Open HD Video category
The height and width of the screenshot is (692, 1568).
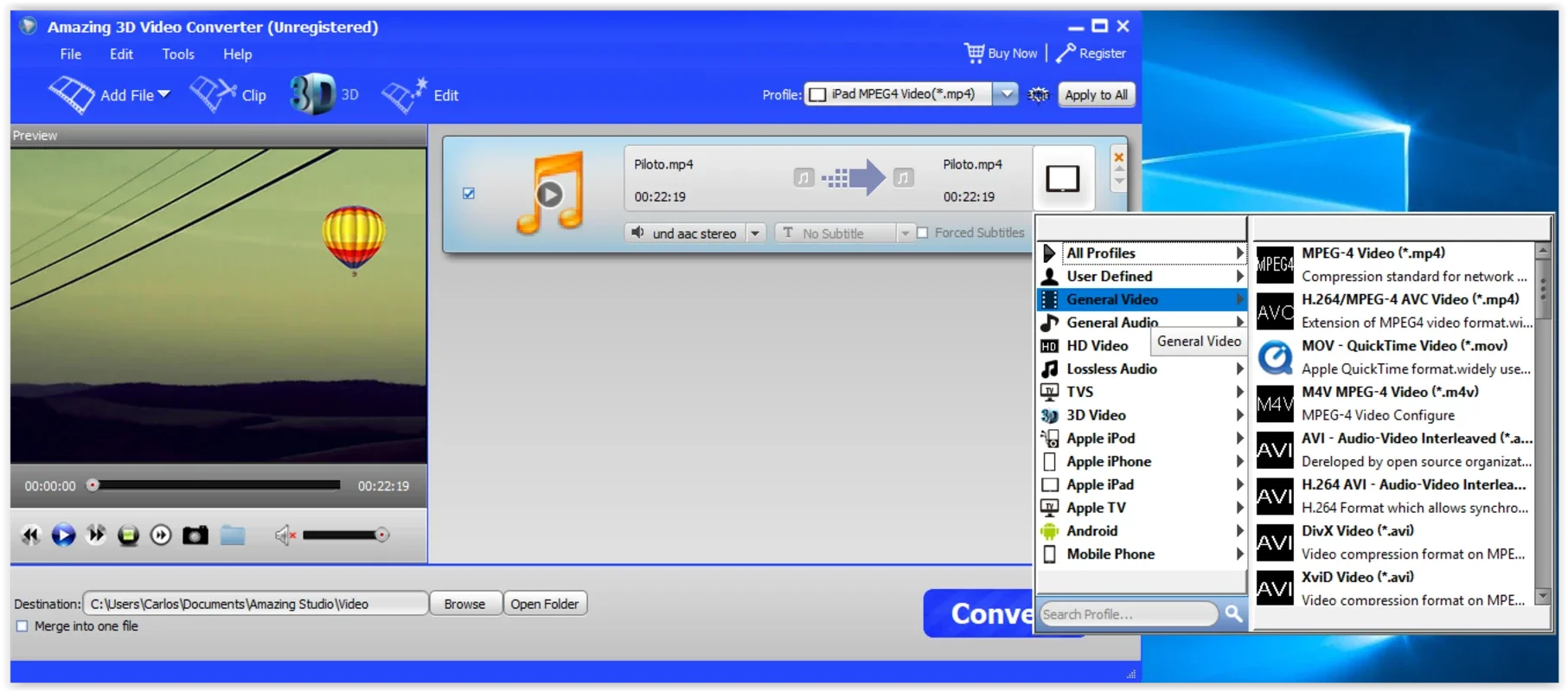point(1142,345)
